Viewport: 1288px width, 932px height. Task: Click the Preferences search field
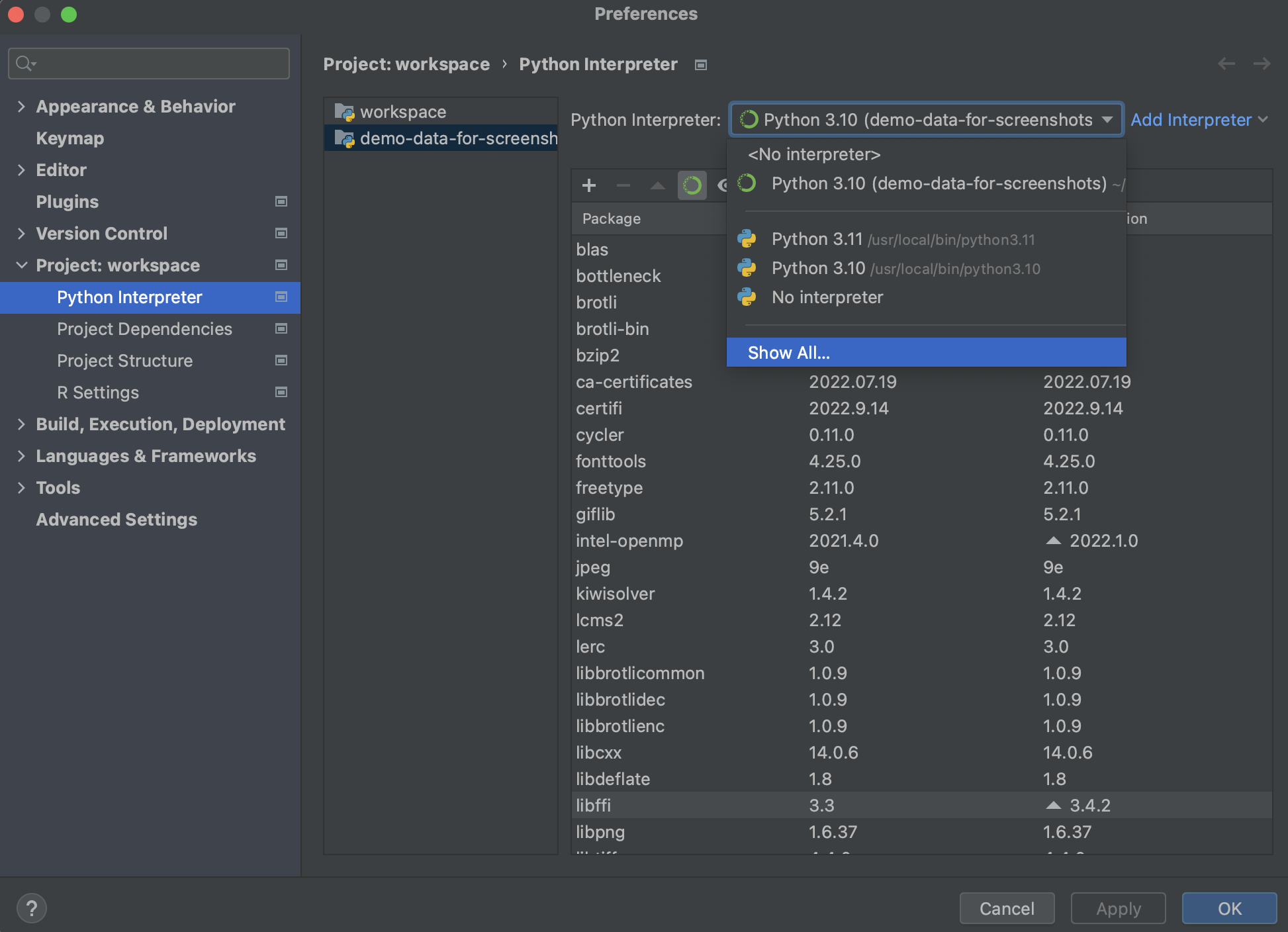coord(148,63)
